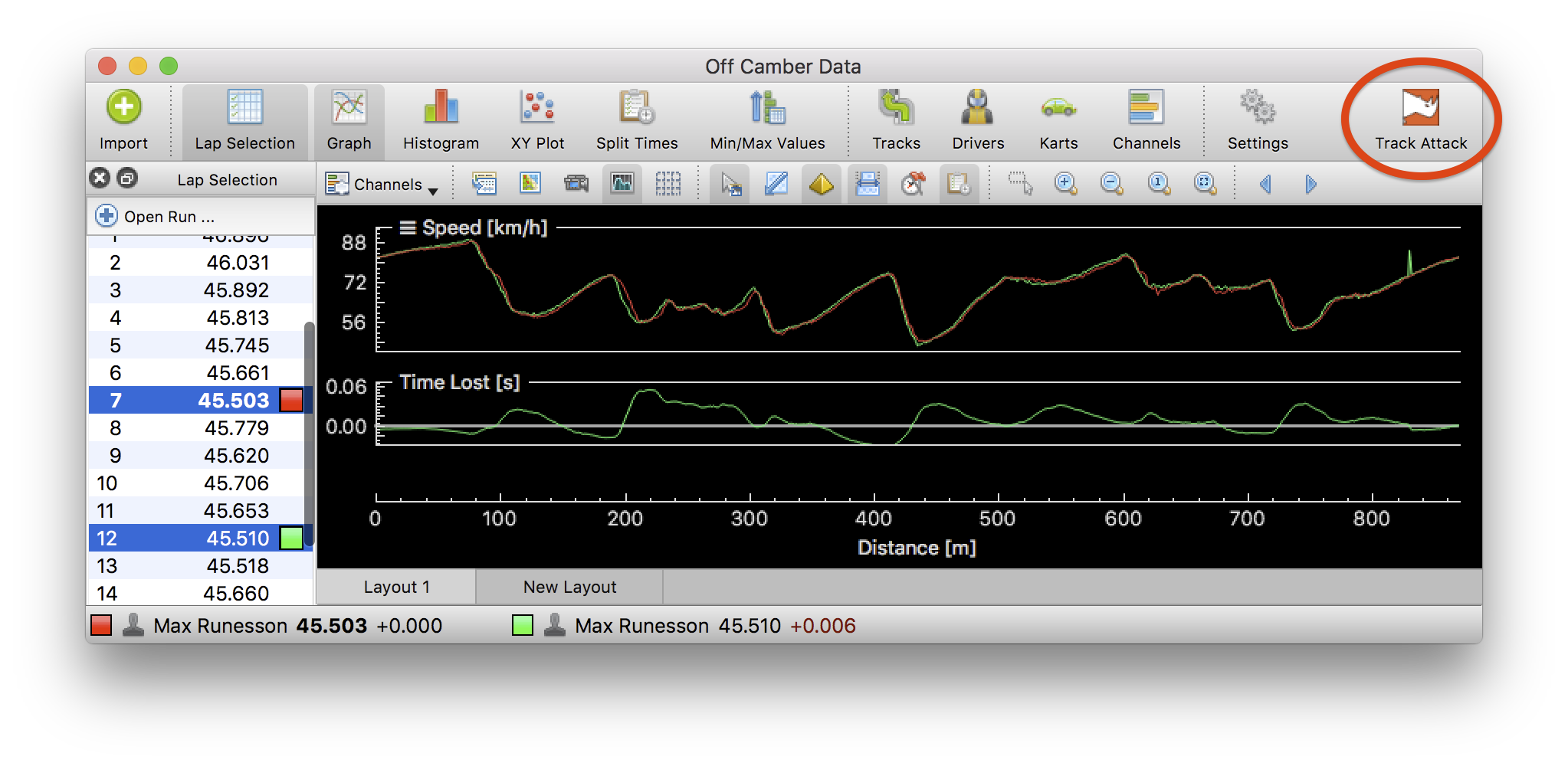Image resolution: width=1568 pixels, height=766 pixels.
Task: Select lap 2 with time 46.031
Action: point(196,263)
